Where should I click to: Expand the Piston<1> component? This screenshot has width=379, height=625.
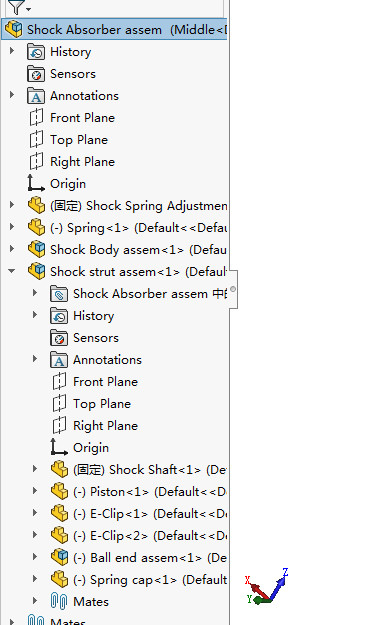[35, 491]
